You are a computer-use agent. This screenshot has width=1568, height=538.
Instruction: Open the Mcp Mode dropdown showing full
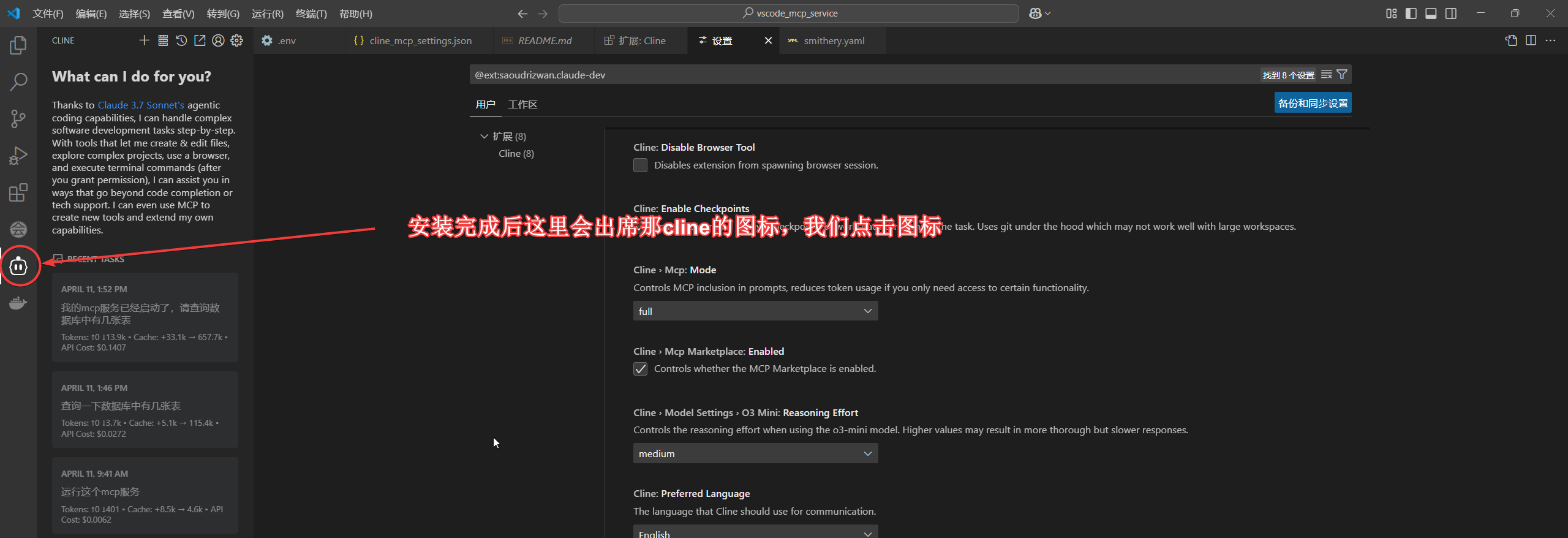[755, 311]
